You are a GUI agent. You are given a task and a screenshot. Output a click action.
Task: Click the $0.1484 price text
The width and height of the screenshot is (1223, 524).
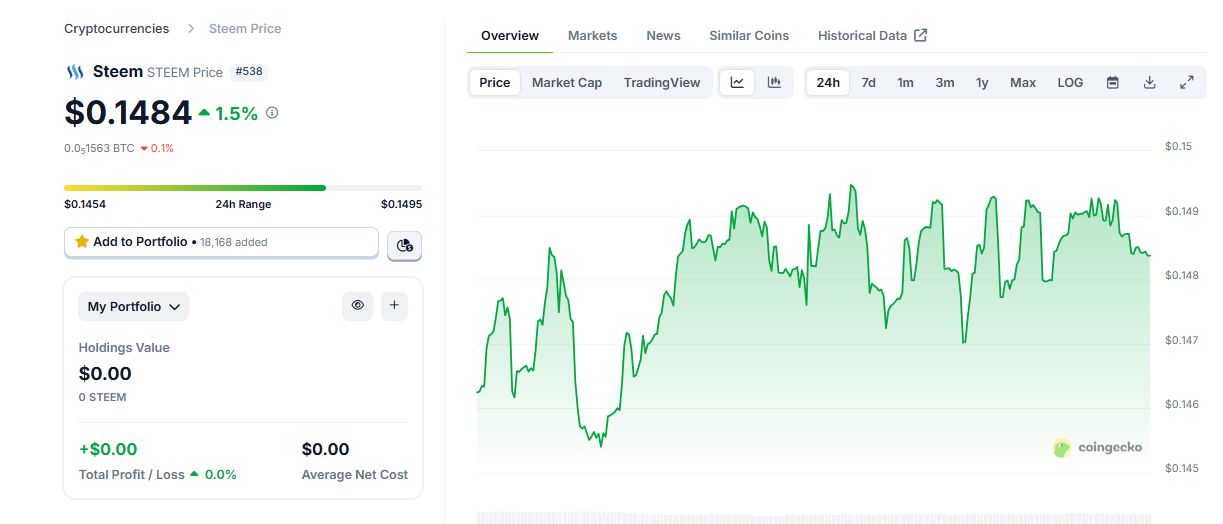pyautogui.click(x=128, y=112)
